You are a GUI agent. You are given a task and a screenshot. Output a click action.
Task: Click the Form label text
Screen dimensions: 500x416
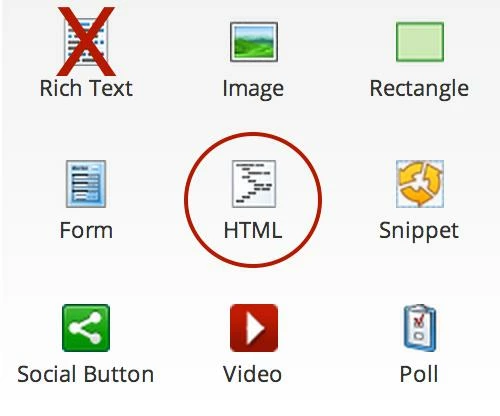(86, 230)
